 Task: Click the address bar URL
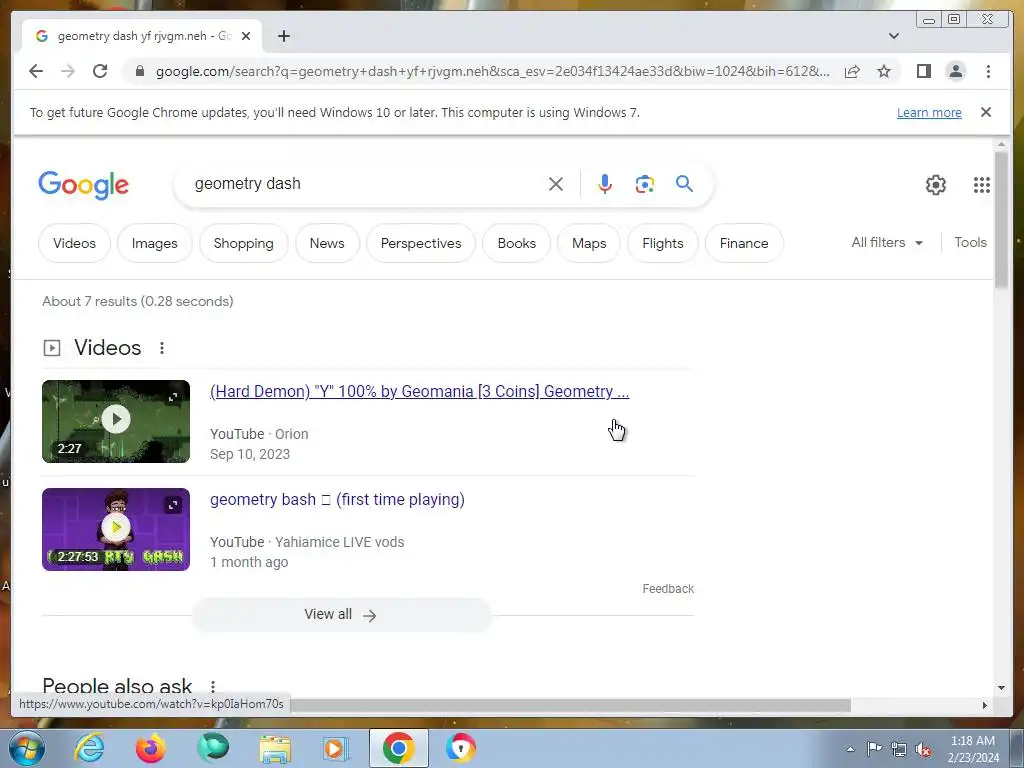click(492, 71)
